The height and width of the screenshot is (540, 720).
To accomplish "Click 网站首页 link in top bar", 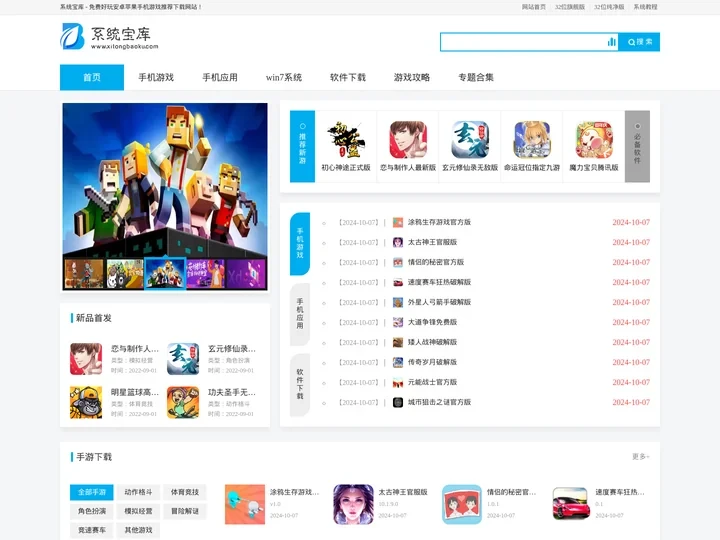I will click(x=534, y=7).
